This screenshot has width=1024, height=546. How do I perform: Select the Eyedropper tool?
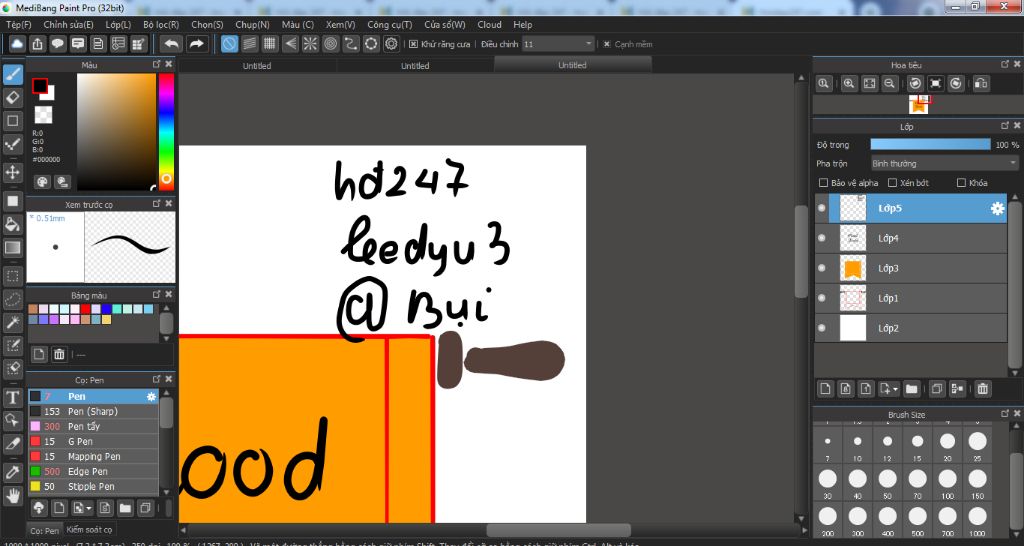point(13,472)
